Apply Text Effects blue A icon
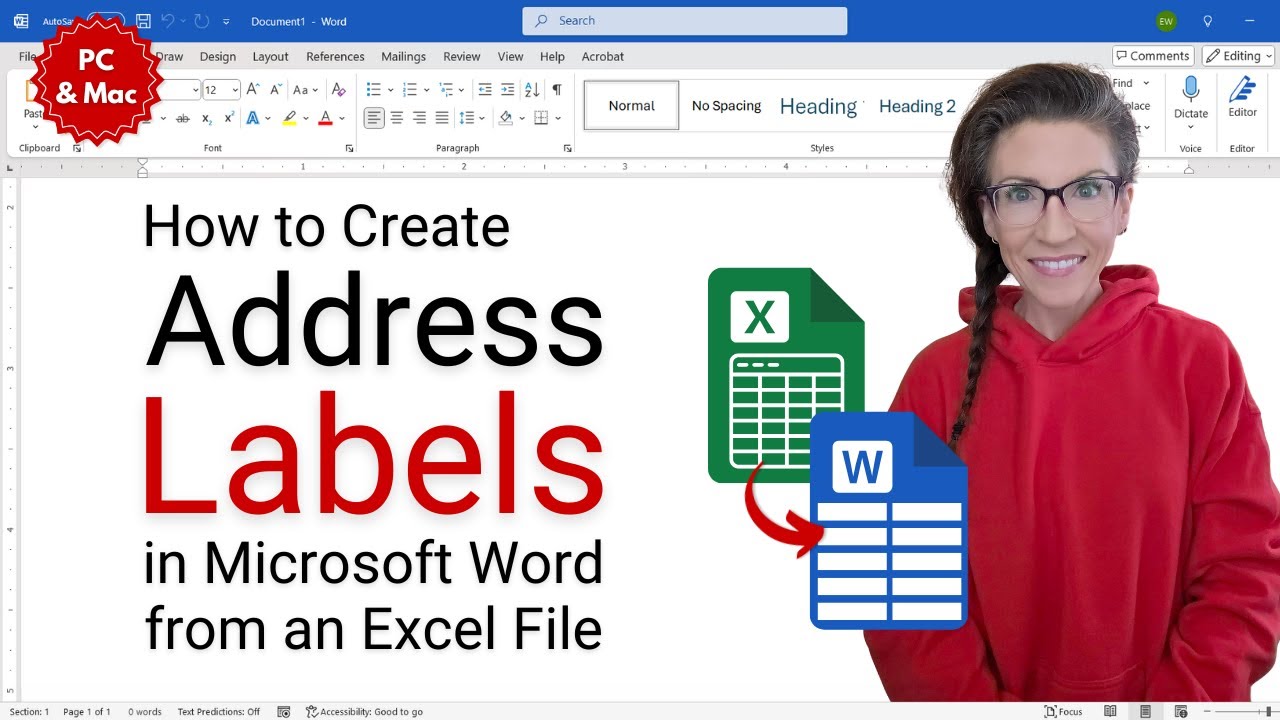The height and width of the screenshot is (720, 1280). 253,118
